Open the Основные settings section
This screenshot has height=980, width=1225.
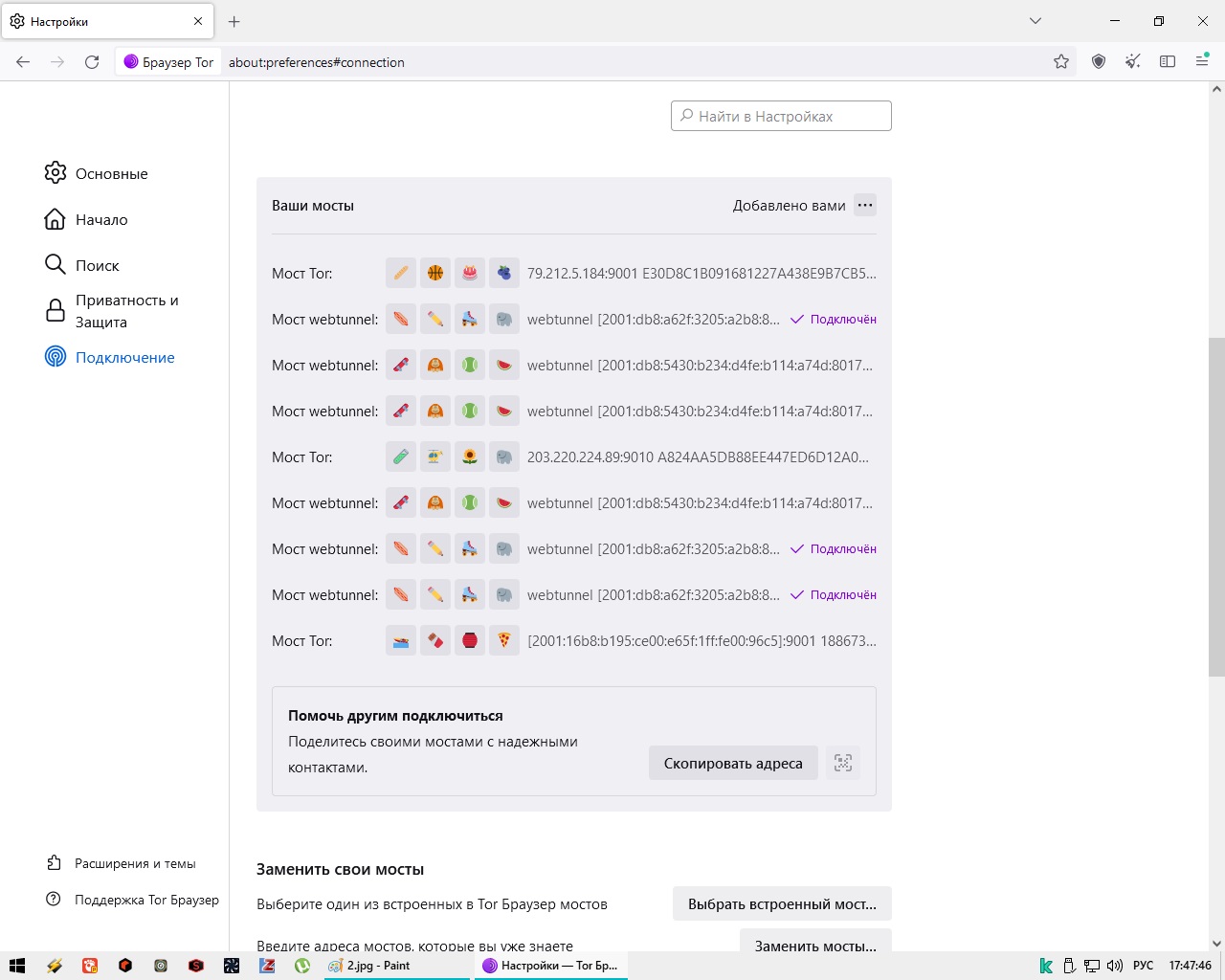tap(96, 173)
